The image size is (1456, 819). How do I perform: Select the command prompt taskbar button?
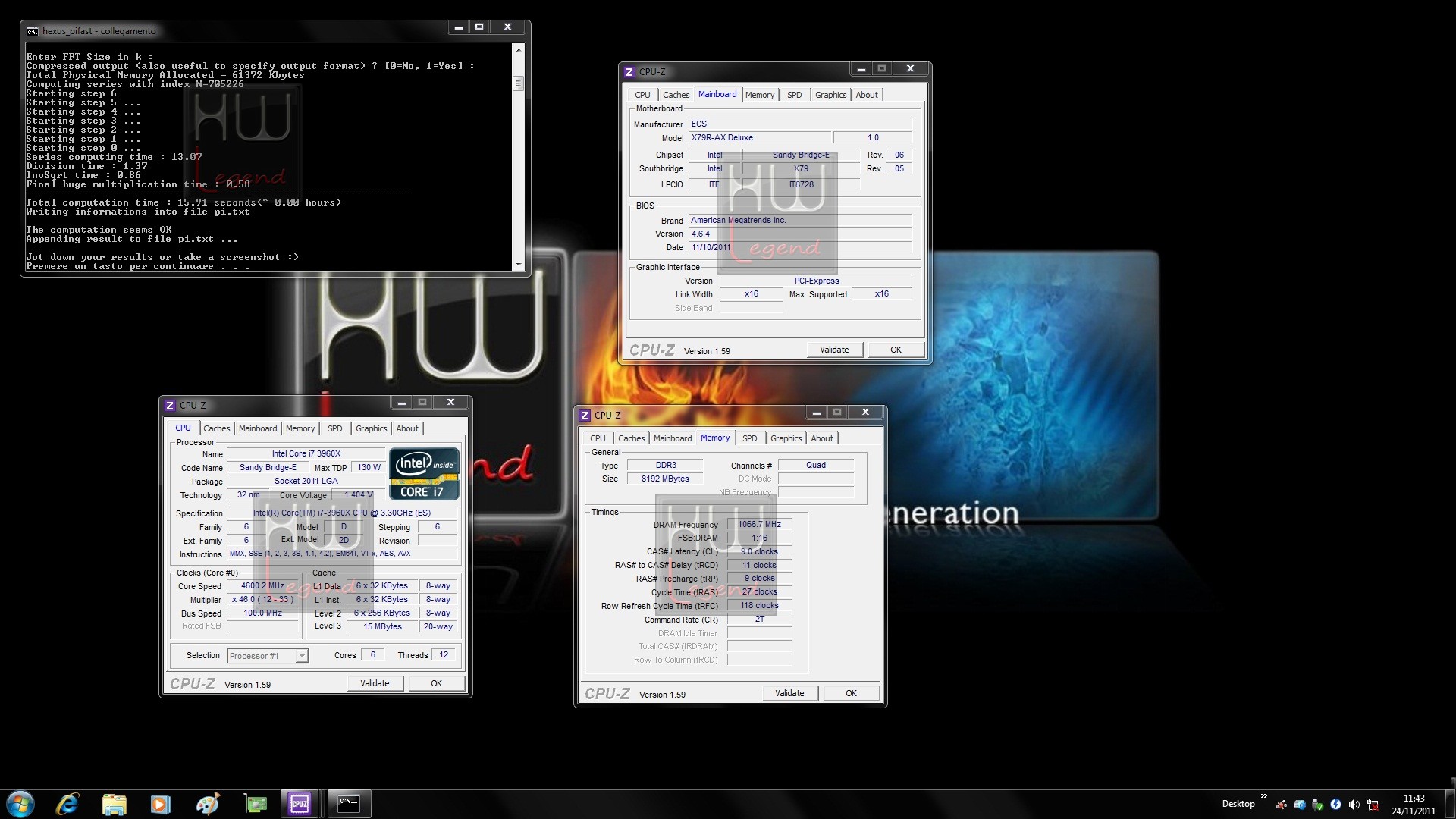click(x=349, y=804)
